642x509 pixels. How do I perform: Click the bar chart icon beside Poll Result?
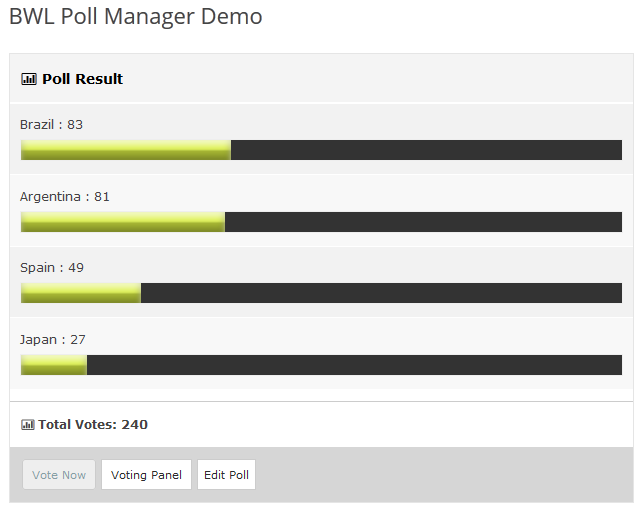[29, 79]
